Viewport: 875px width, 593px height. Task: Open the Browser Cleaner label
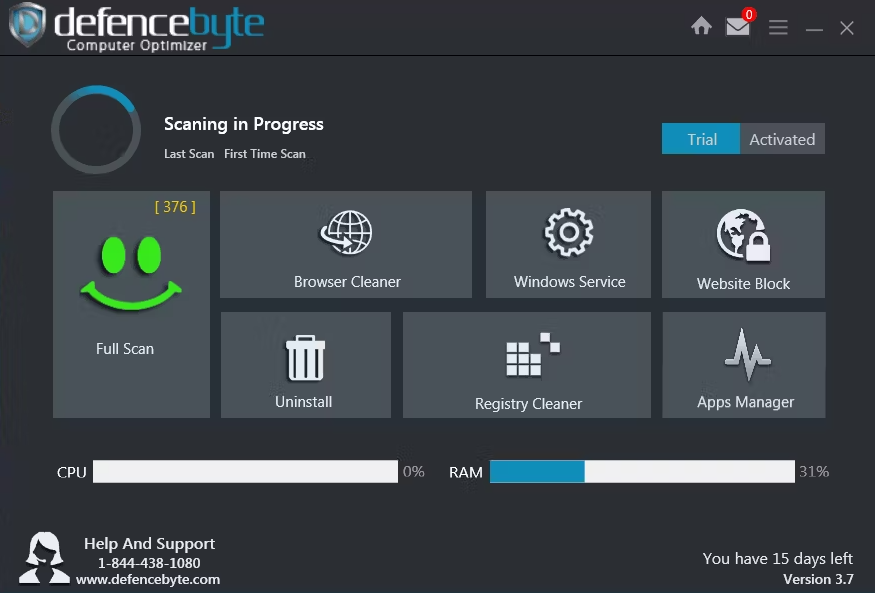coord(347,282)
